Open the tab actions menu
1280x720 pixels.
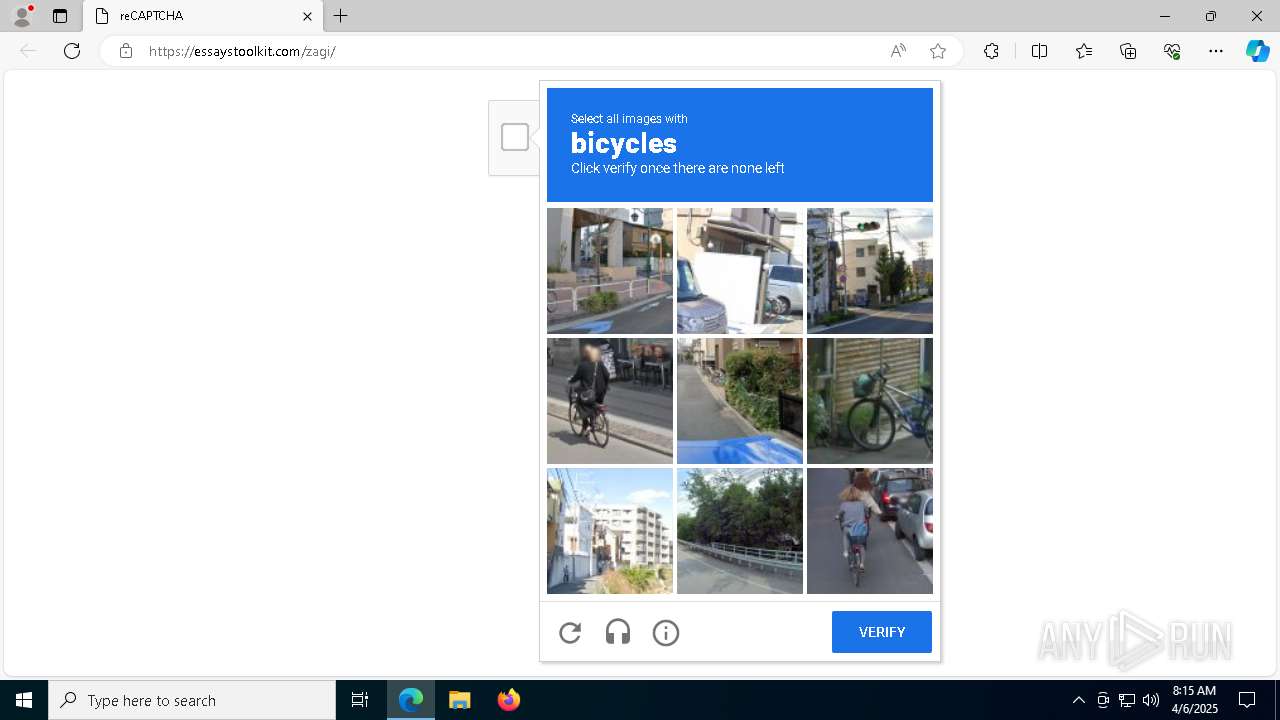click(60, 16)
